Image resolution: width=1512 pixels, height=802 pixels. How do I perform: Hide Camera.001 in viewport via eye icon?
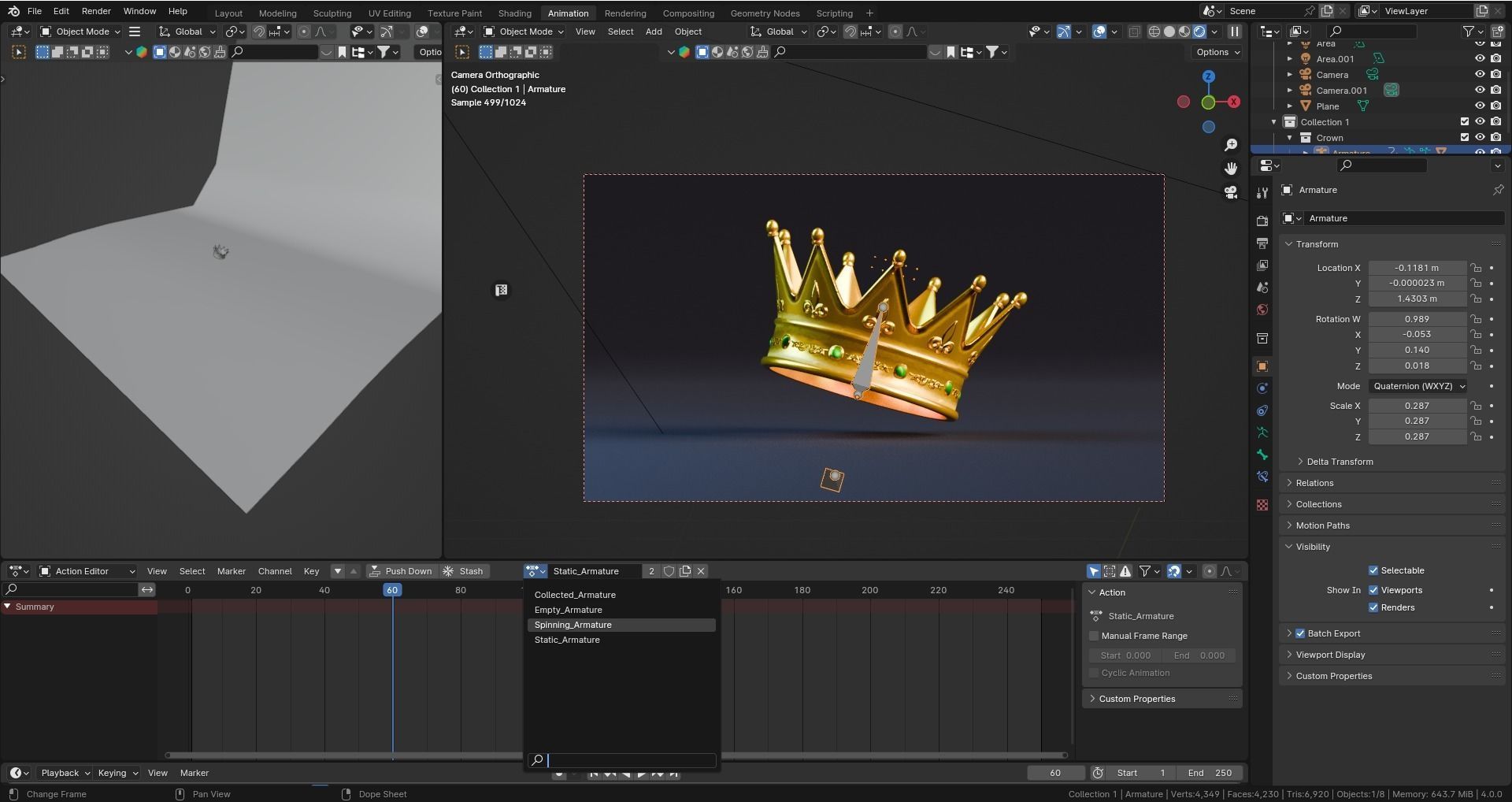click(1480, 90)
